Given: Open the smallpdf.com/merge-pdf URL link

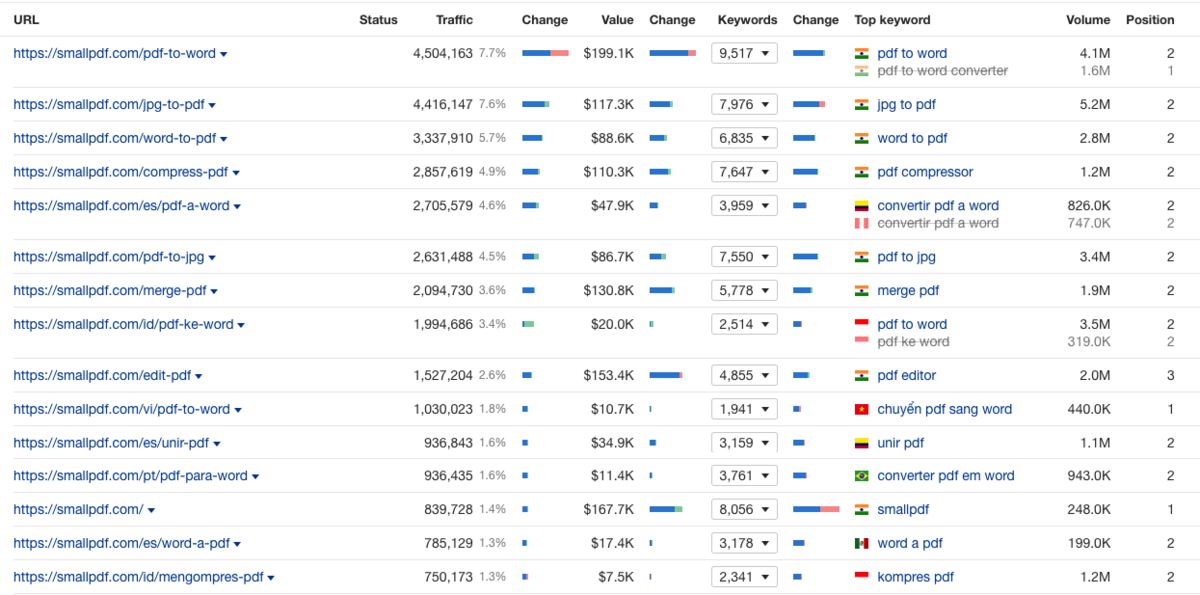Looking at the screenshot, I should point(109,291).
